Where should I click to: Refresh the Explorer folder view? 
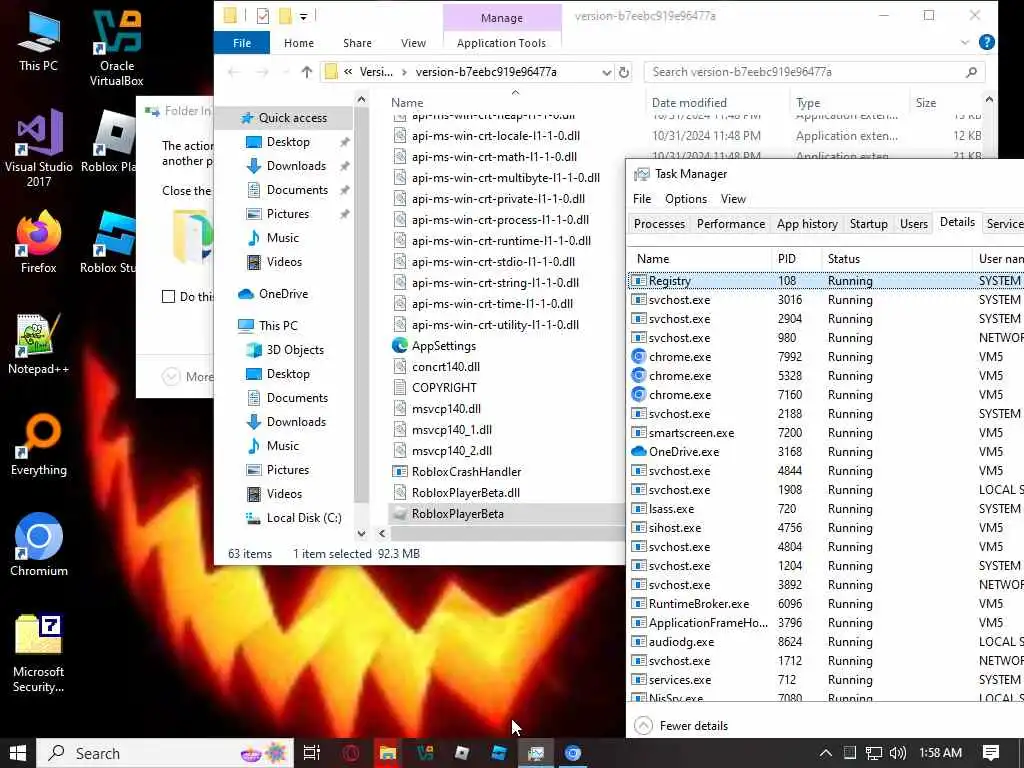(624, 72)
